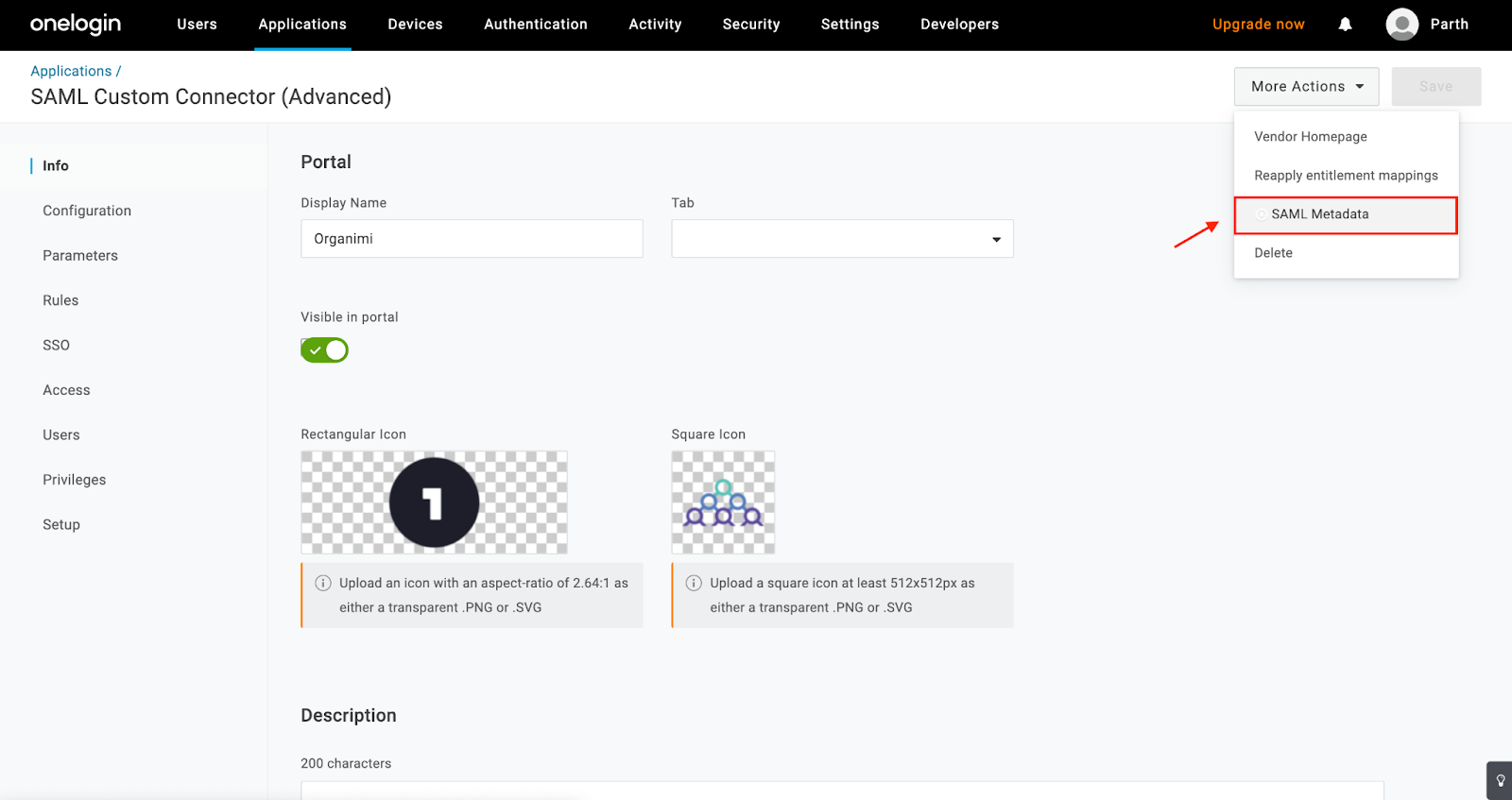Image resolution: width=1512 pixels, height=800 pixels.
Task: Click the info icon in rectangular icon hint
Action: click(322, 583)
